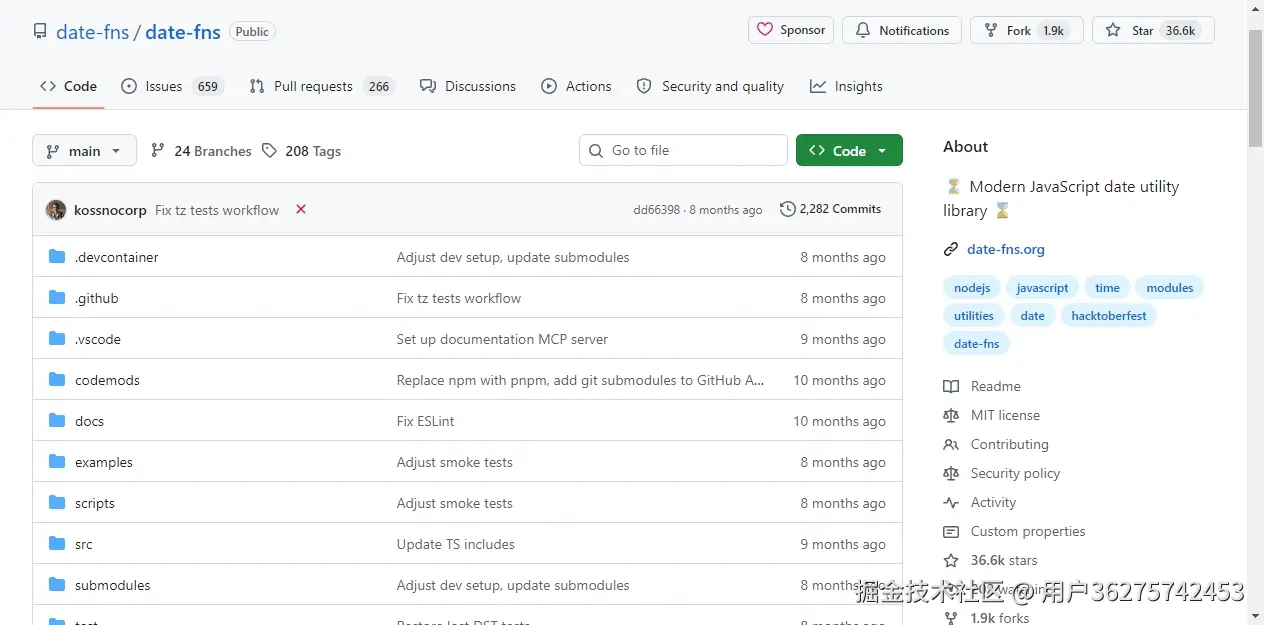Open the .vscode folder name
1264x625 pixels.
(98, 339)
